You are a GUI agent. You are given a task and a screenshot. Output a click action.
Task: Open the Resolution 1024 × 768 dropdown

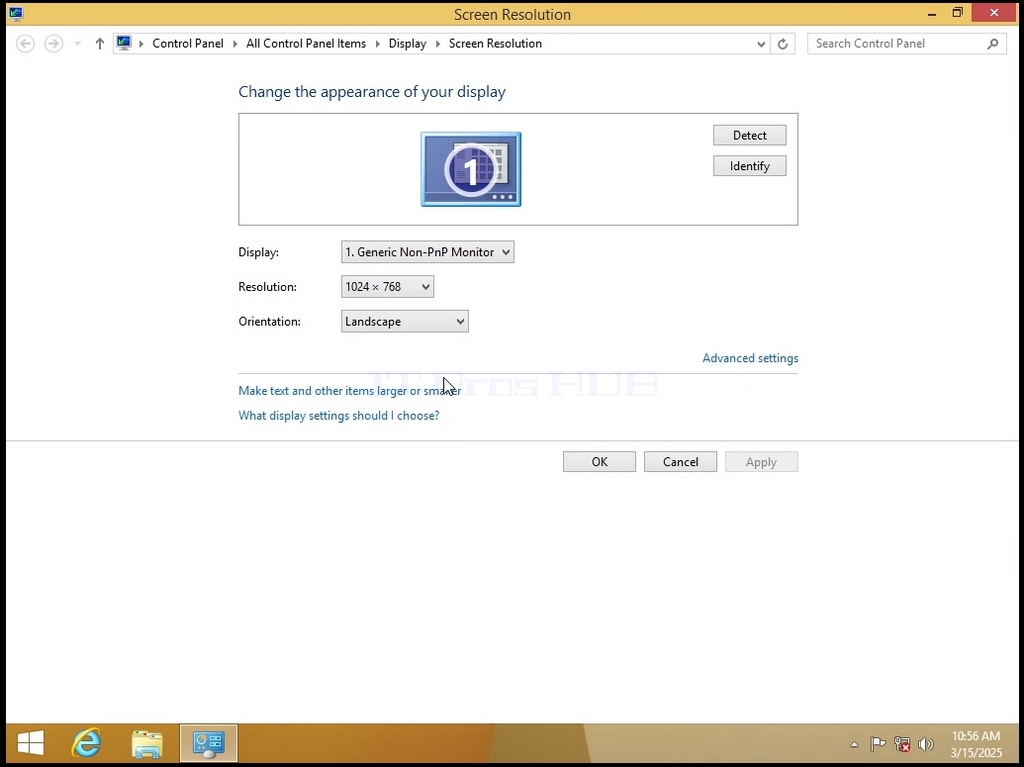click(387, 287)
